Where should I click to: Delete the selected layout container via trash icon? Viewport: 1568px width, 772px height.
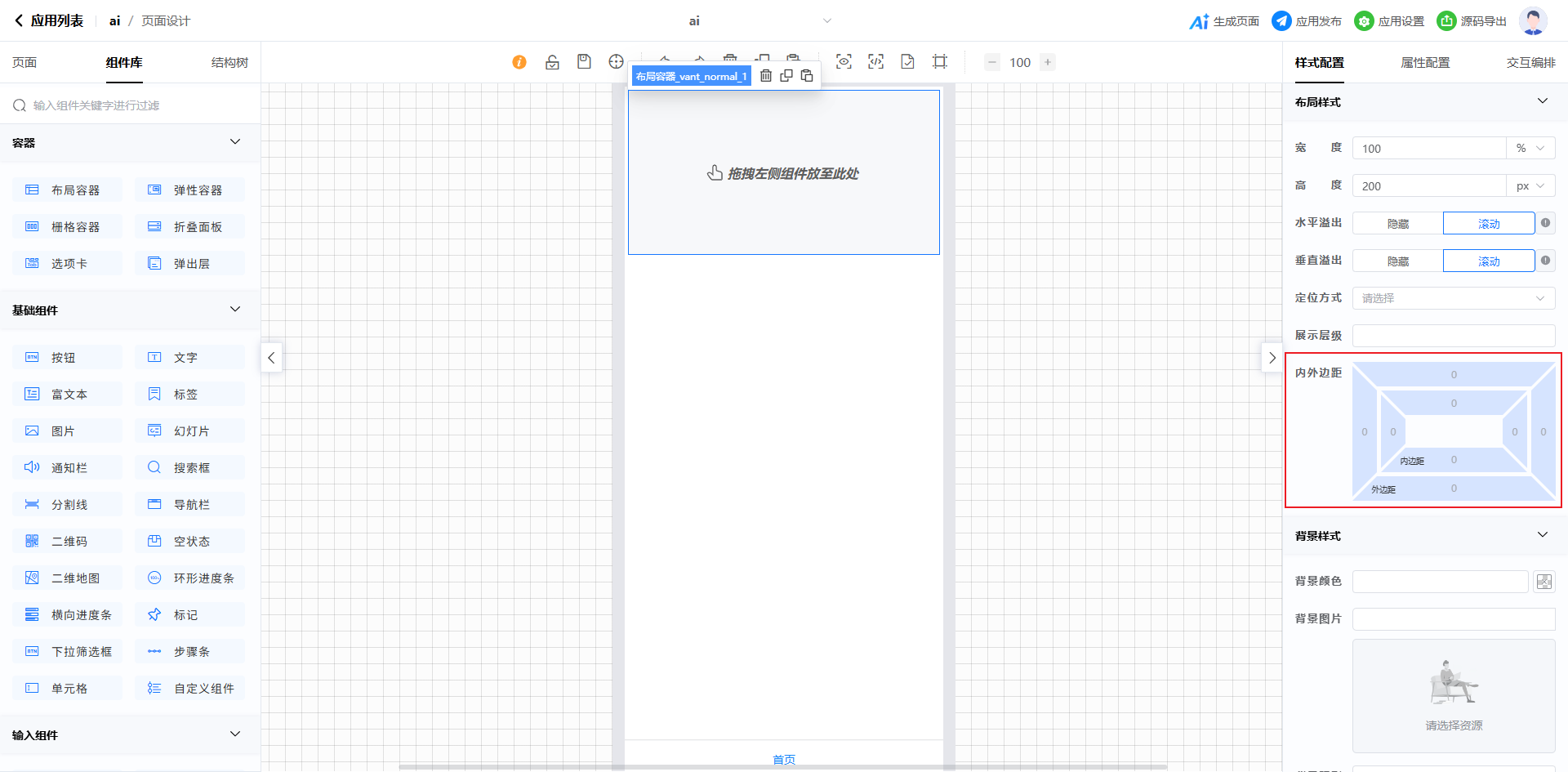[766, 76]
